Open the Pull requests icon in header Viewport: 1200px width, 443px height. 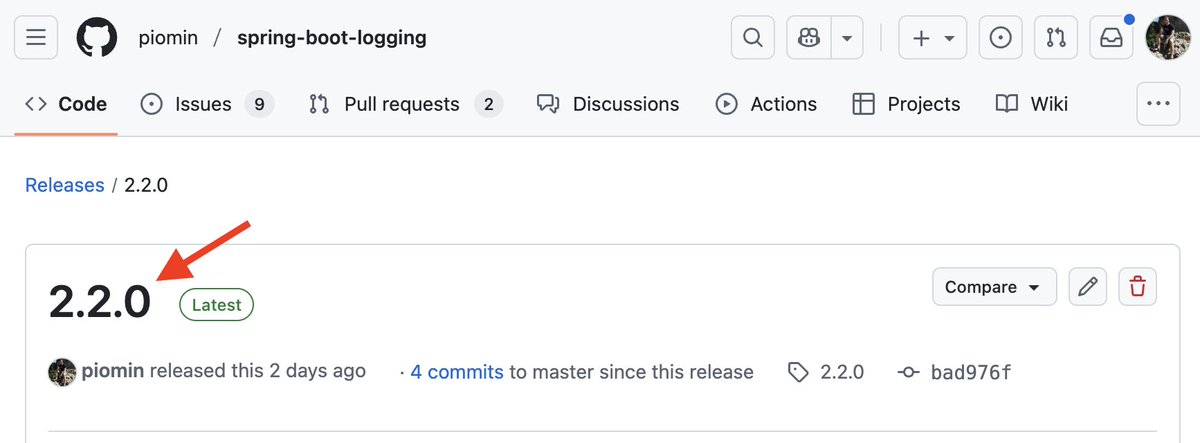click(x=1055, y=38)
